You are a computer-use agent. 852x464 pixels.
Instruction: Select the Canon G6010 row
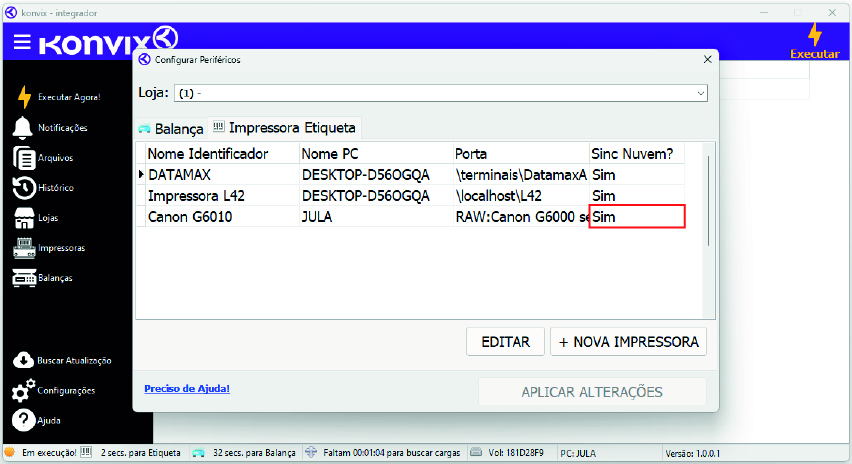410,217
